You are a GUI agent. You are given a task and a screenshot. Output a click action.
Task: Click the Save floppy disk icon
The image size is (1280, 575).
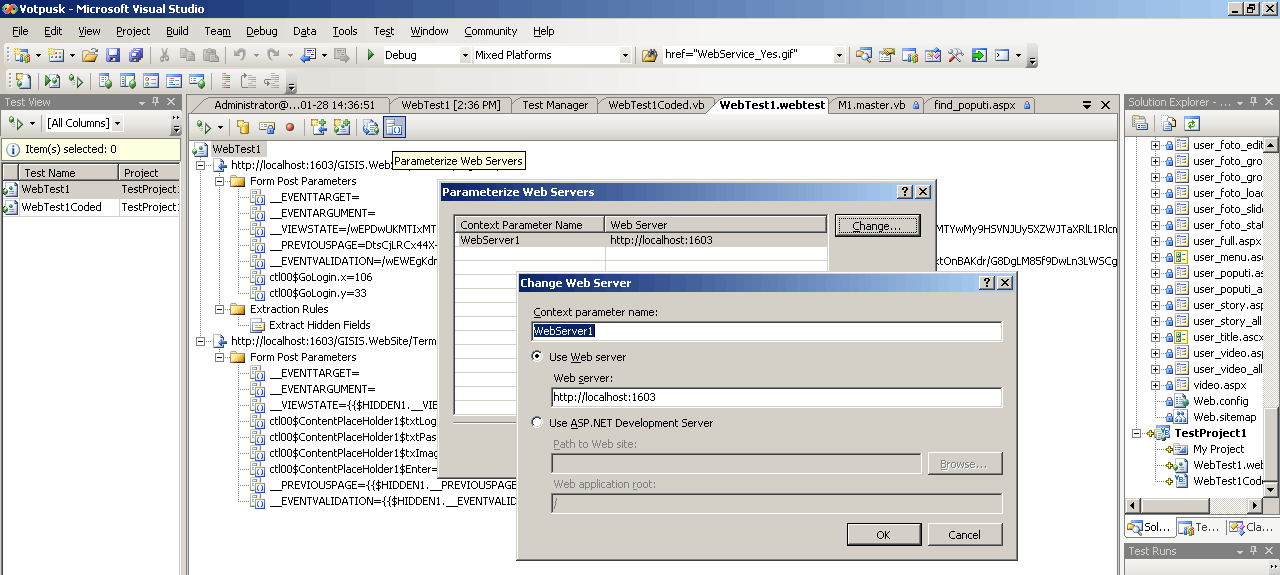[x=112, y=55]
